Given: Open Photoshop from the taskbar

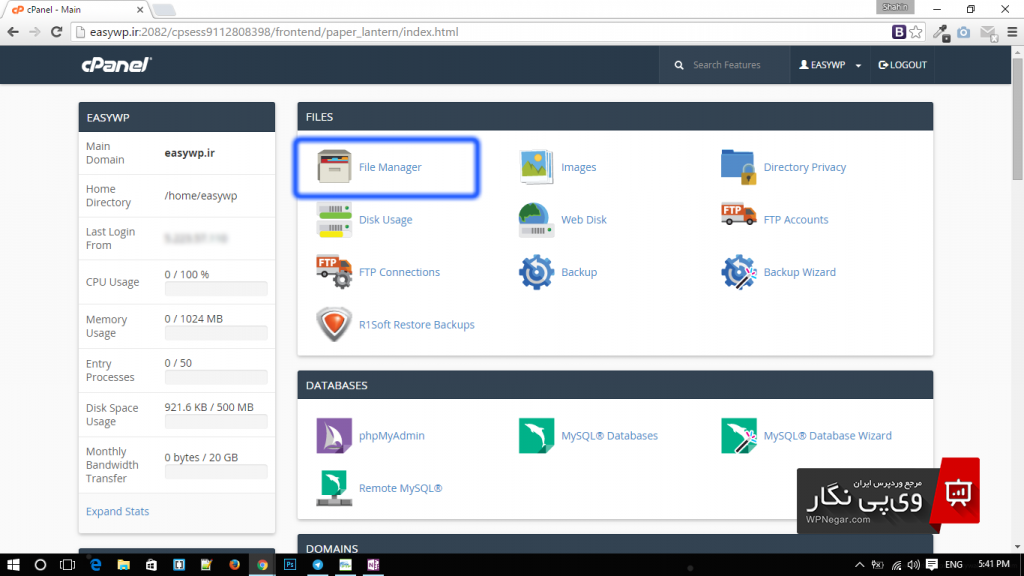Looking at the screenshot, I should tap(290, 565).
